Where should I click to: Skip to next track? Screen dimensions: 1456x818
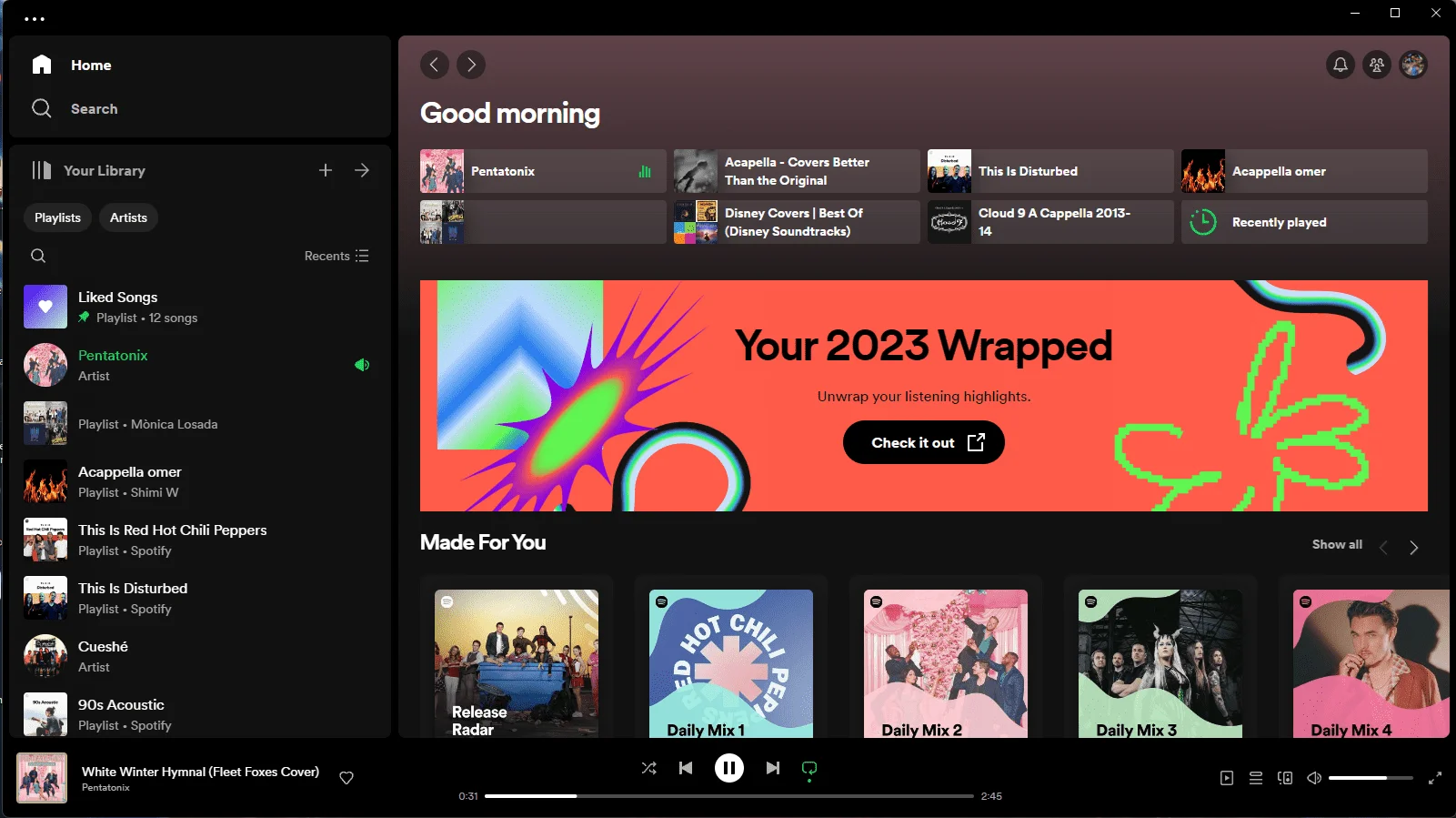[x=773, y=768]
